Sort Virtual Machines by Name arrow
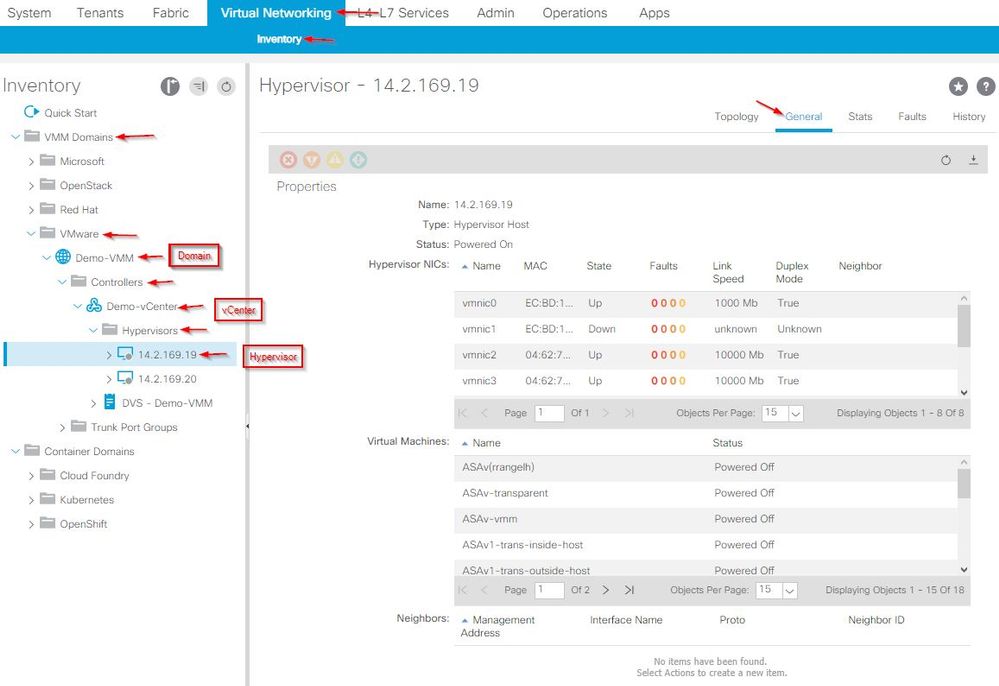The width and height of the screenshot is (999, 686). (465, 443)
